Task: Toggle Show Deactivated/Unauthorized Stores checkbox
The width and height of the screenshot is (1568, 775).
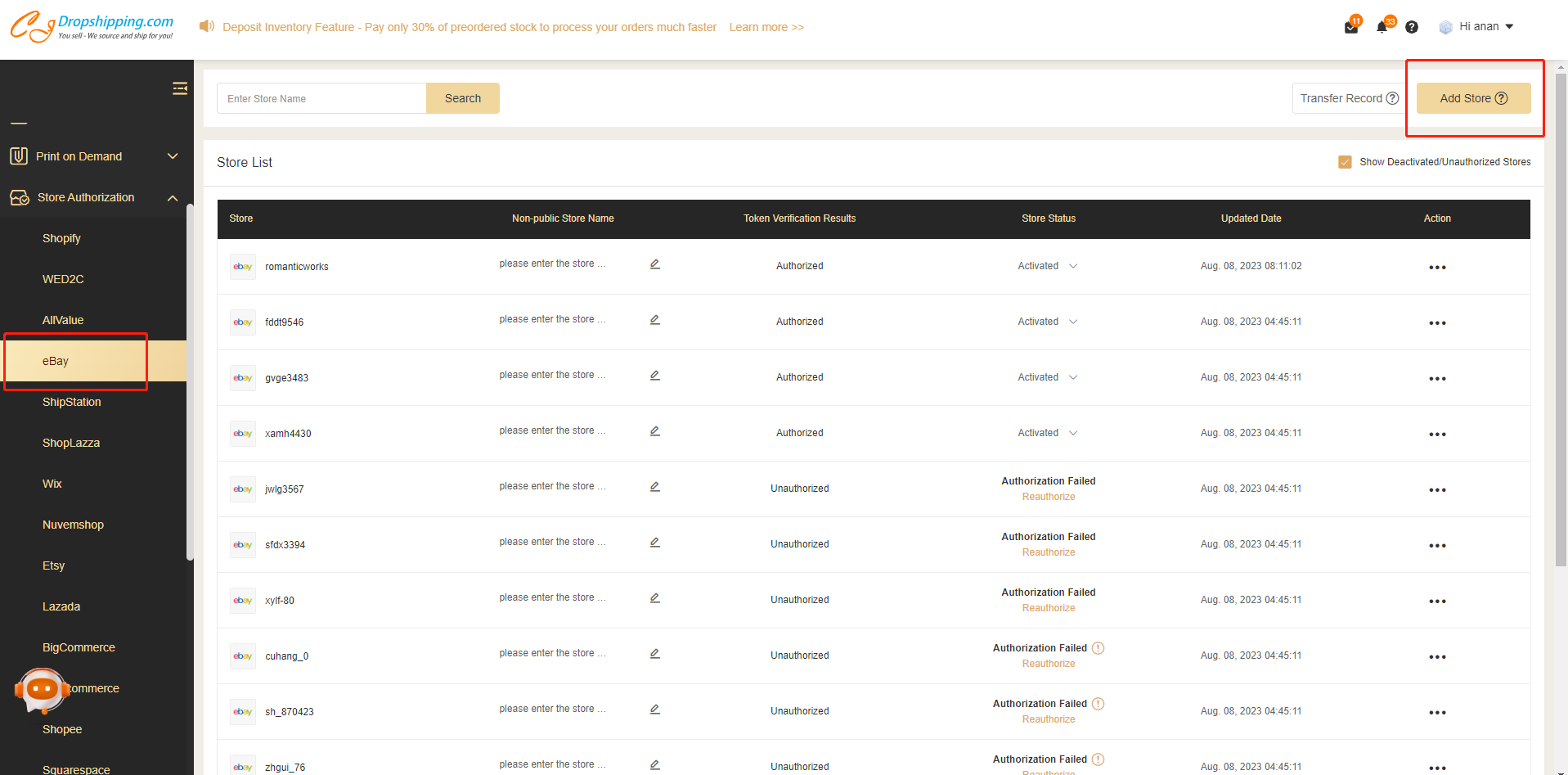Action: point(1345,162)
